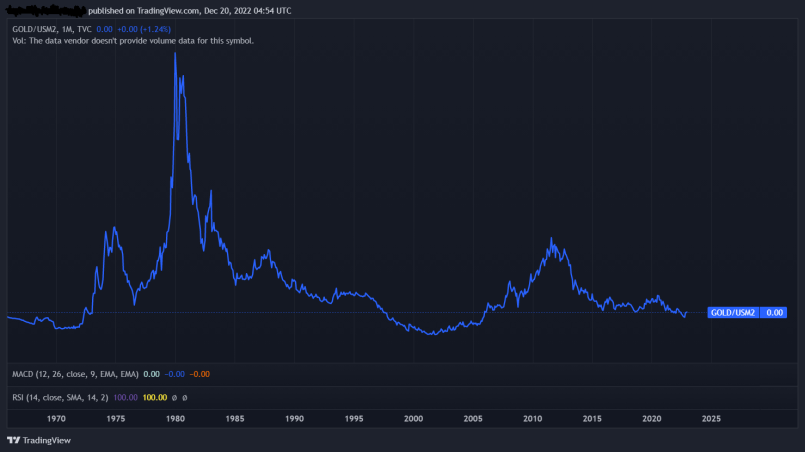Click the yellow 100.00 RSI value
The height and width of the screenshot is (452, 805).
155,398
